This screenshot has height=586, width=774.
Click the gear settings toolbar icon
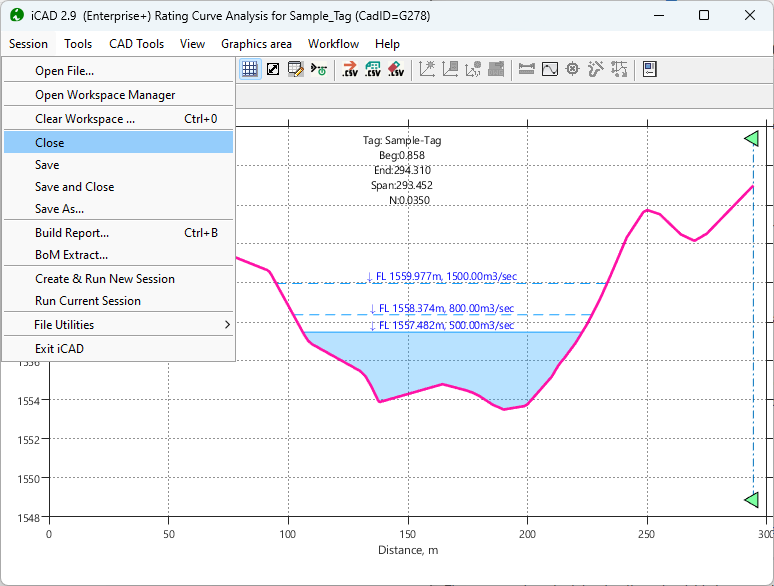tap(572, 69)
